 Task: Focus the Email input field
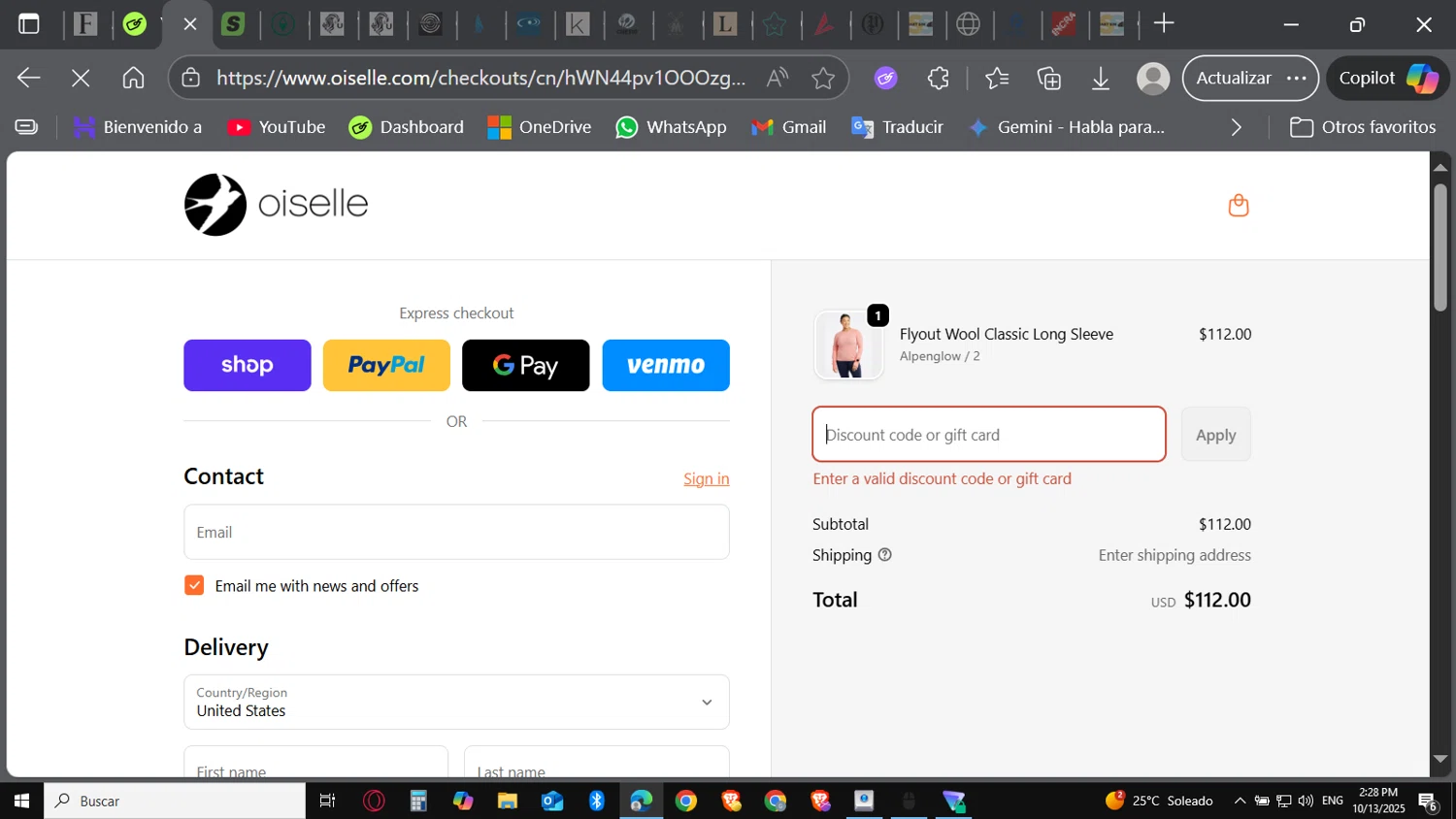point(456,532)
